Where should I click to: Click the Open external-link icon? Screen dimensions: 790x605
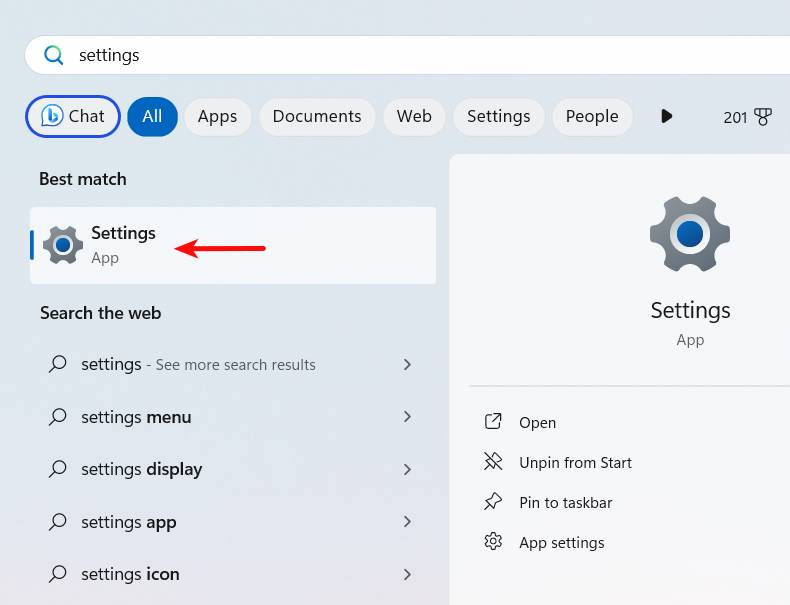(493, 421)
